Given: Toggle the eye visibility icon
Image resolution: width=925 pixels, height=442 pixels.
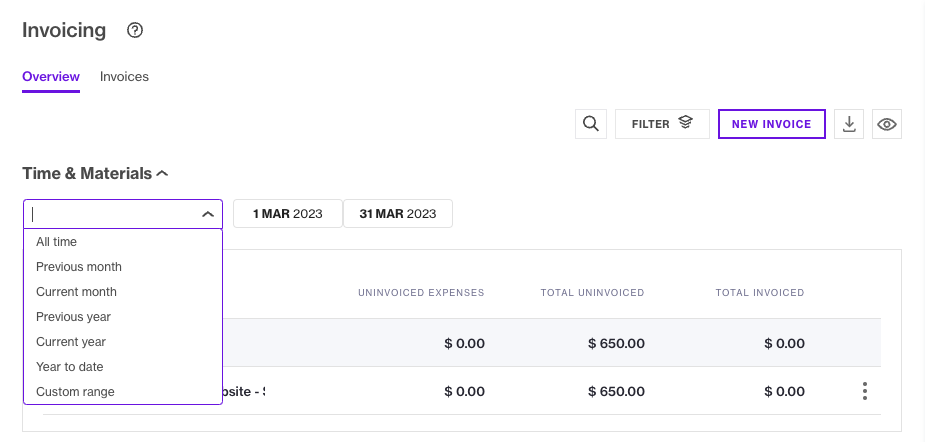Looking at the screenshot, I should click(x=887, y=124).
